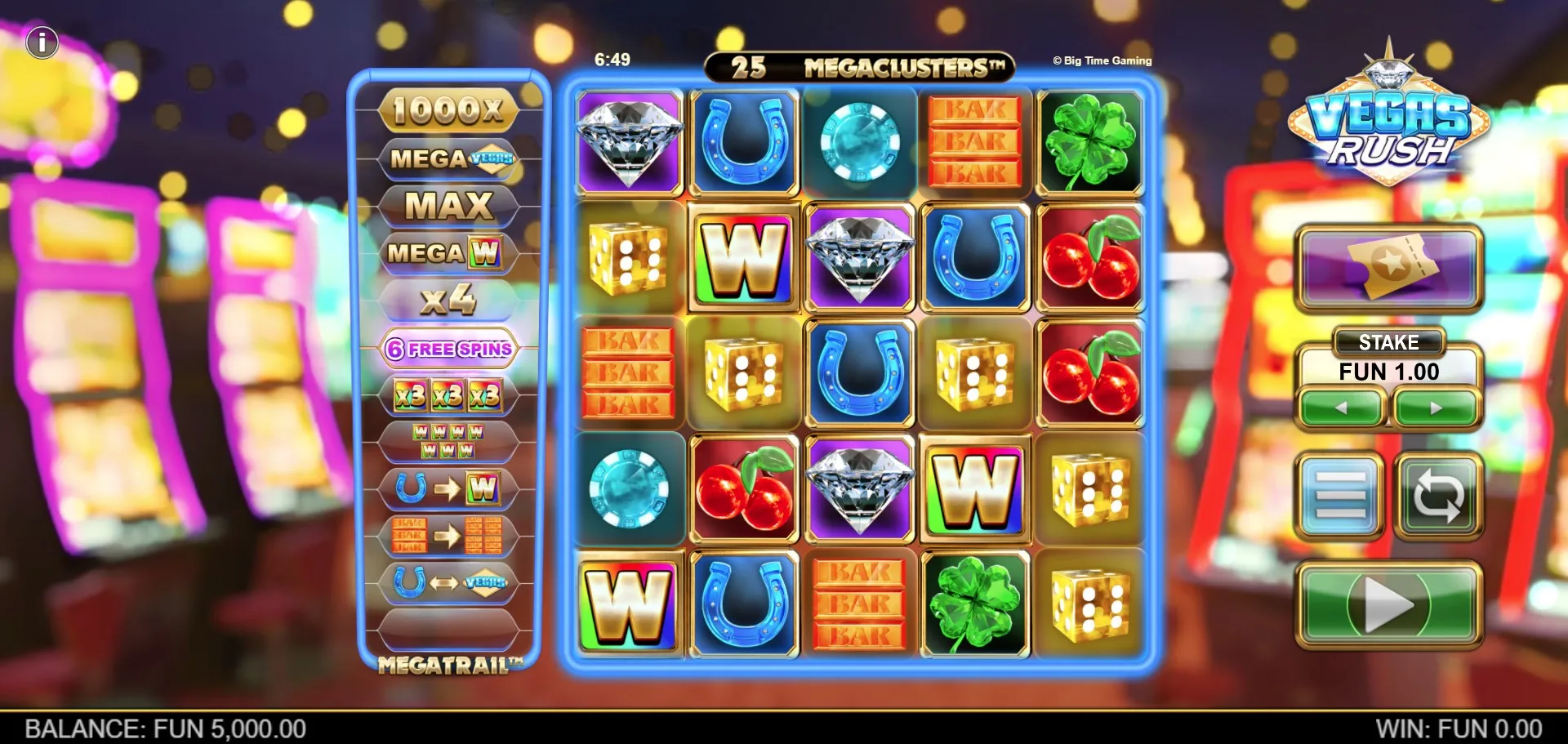Click the Big Time Gaming copyright link
This screenshot has width=1568, height=744.
click(x=1102, y=60)
